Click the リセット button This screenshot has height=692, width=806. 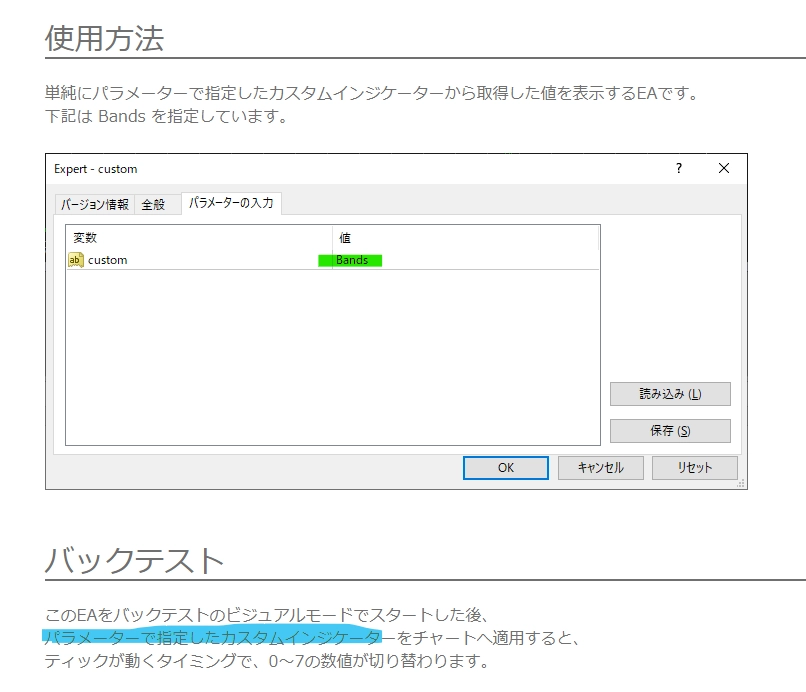pos(694,468)
